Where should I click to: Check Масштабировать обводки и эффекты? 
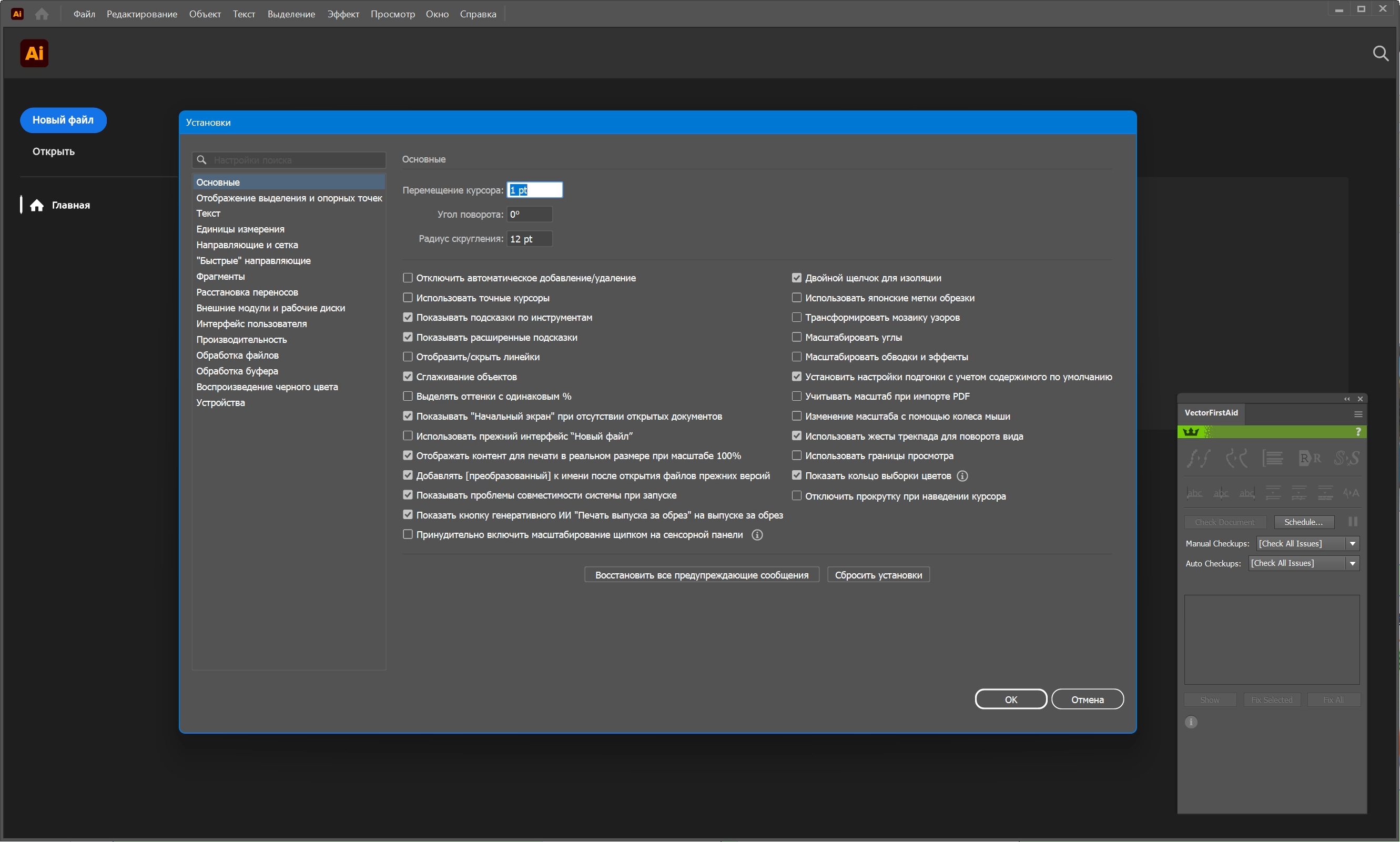pos(797,357)
